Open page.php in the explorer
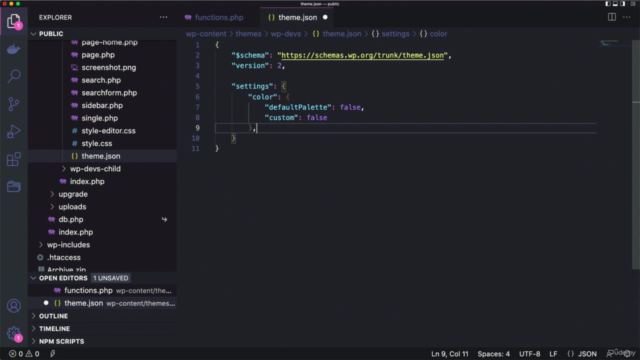Screen dimensions: 640x360 pyautogui.click(x=98, y=55)
